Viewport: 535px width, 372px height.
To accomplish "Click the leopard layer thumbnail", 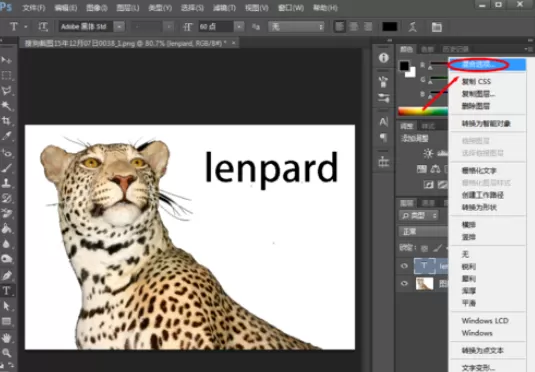I will pyautogui.click(x=425, y=283).
